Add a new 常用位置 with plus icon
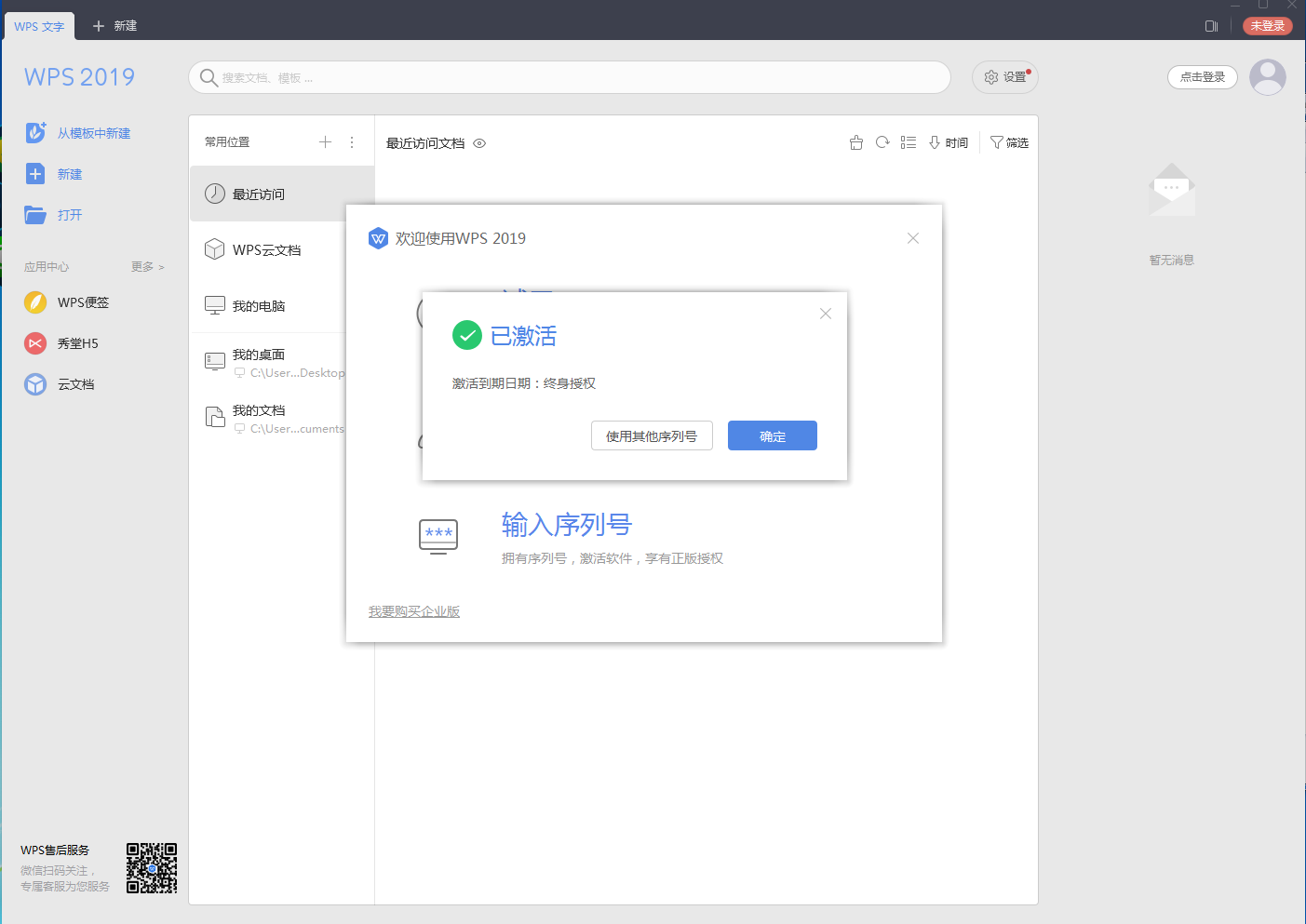 pyautogui.click(x=325, y=141)
